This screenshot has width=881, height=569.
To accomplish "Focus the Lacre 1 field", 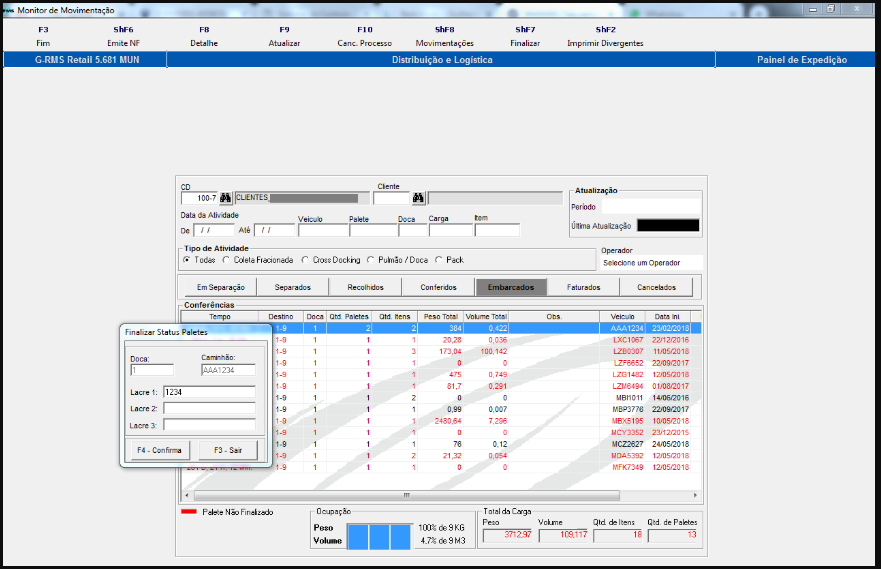I will (209, 392).
